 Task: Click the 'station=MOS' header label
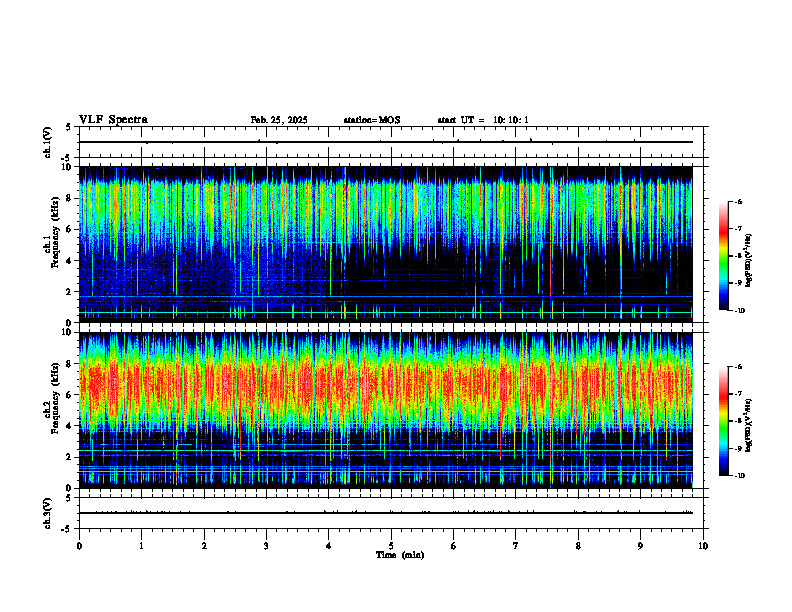coord(372,120)
